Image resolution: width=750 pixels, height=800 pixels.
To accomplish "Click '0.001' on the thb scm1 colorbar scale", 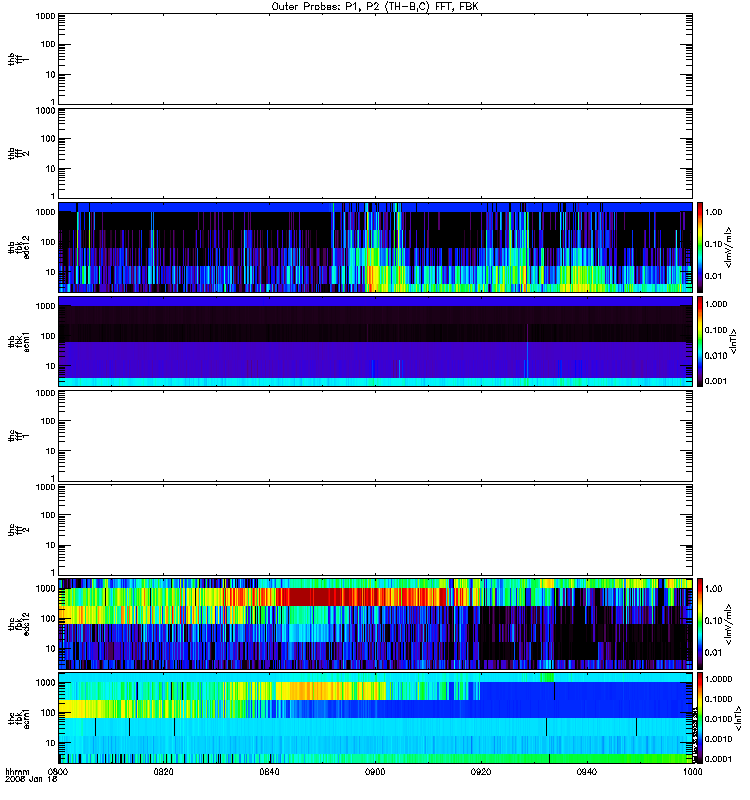I will [716, 381].
